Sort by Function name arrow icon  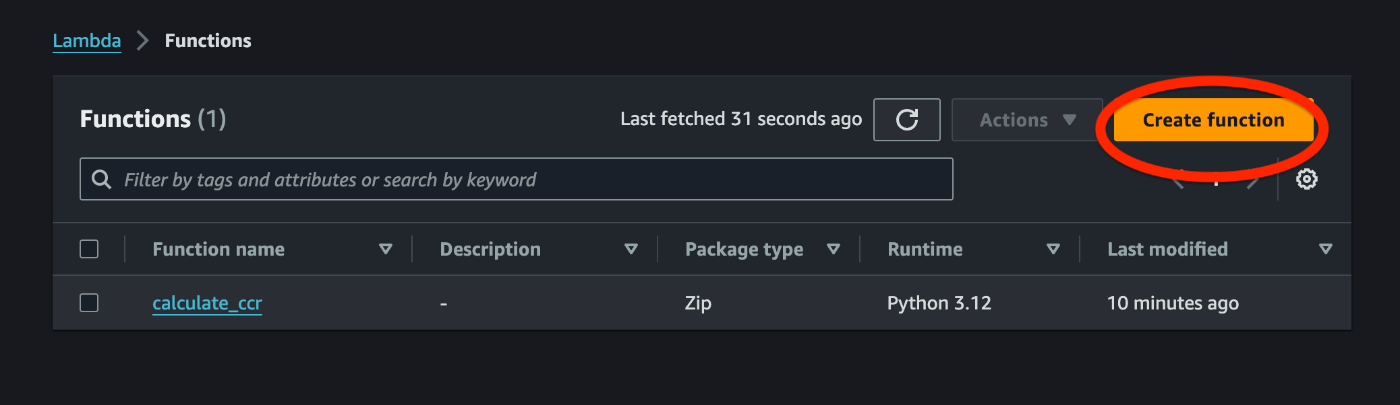386,249
